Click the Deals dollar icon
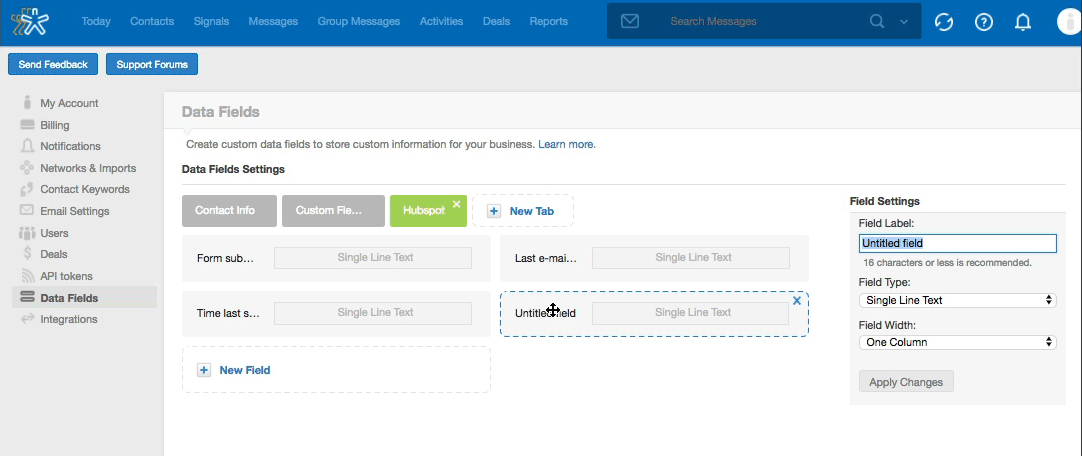 click(27, 254)
